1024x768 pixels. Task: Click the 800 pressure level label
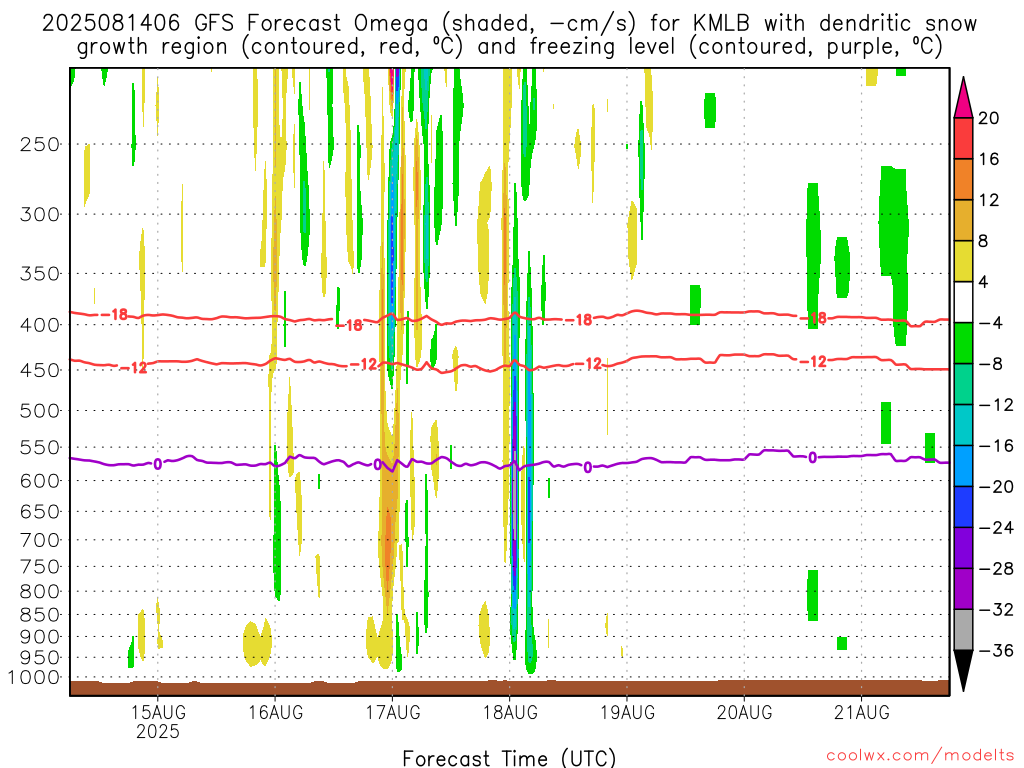40,592
